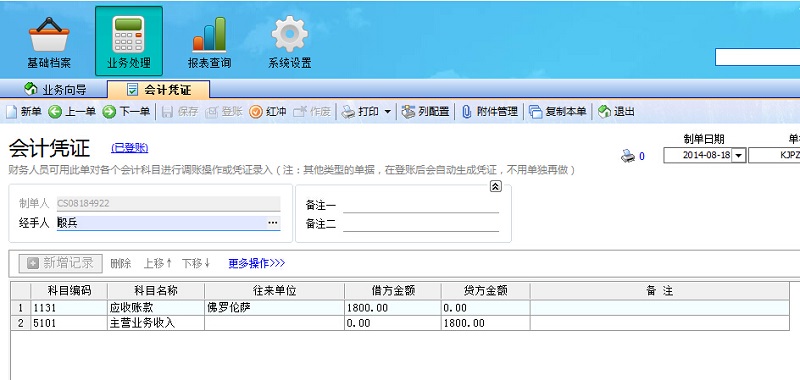This screenshot has width=800, height=380.
Task: Click the 已登账 status link
Action: tap(130, 148)
